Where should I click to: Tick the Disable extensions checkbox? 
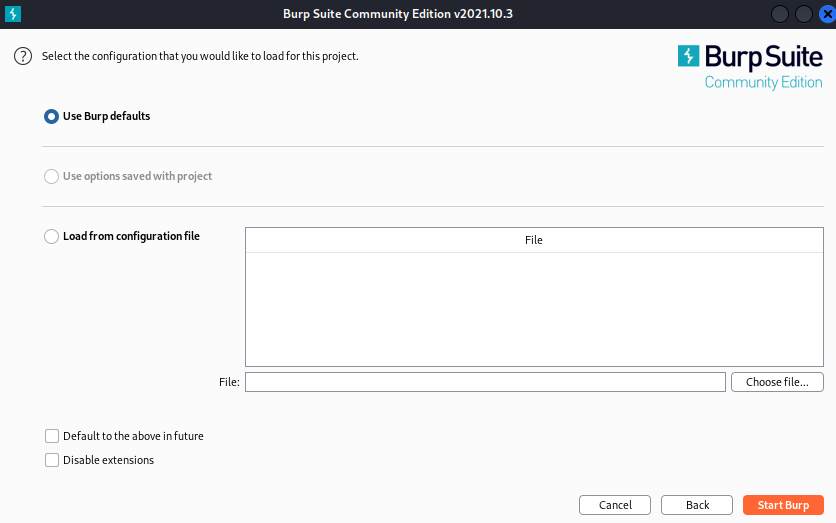pyautogui.click(x=52, y=460)
